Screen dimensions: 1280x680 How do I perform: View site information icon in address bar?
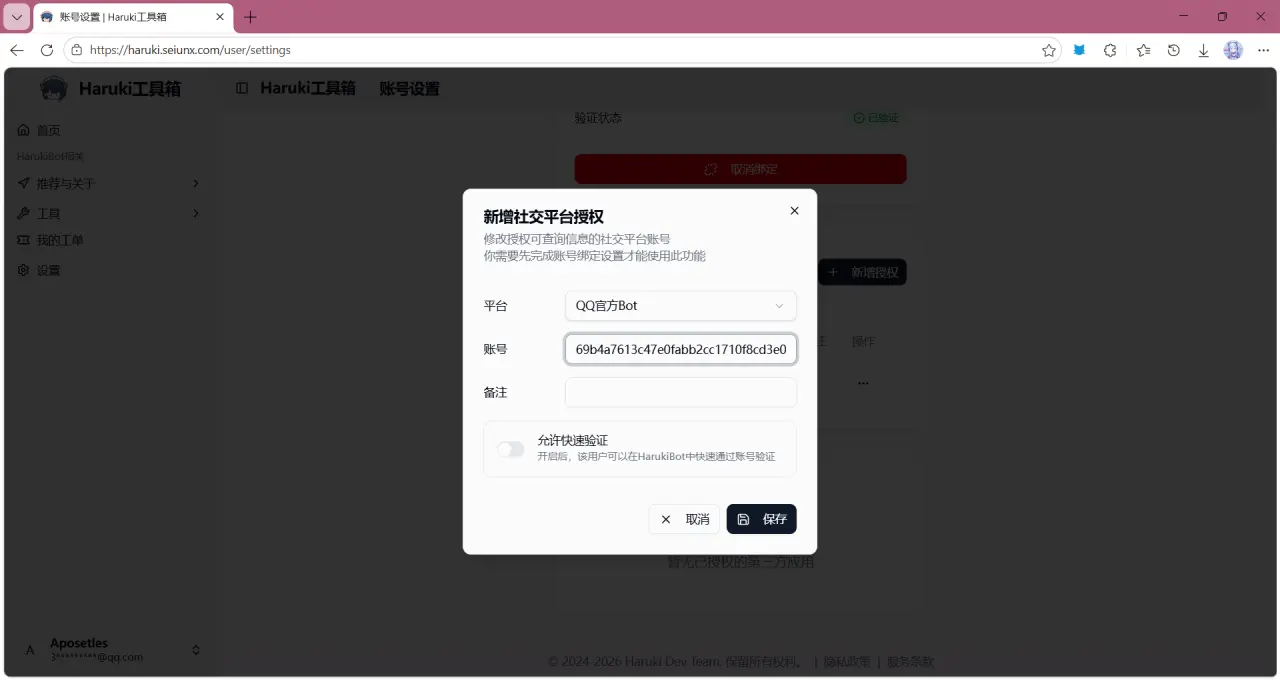(x=77, y=50)
